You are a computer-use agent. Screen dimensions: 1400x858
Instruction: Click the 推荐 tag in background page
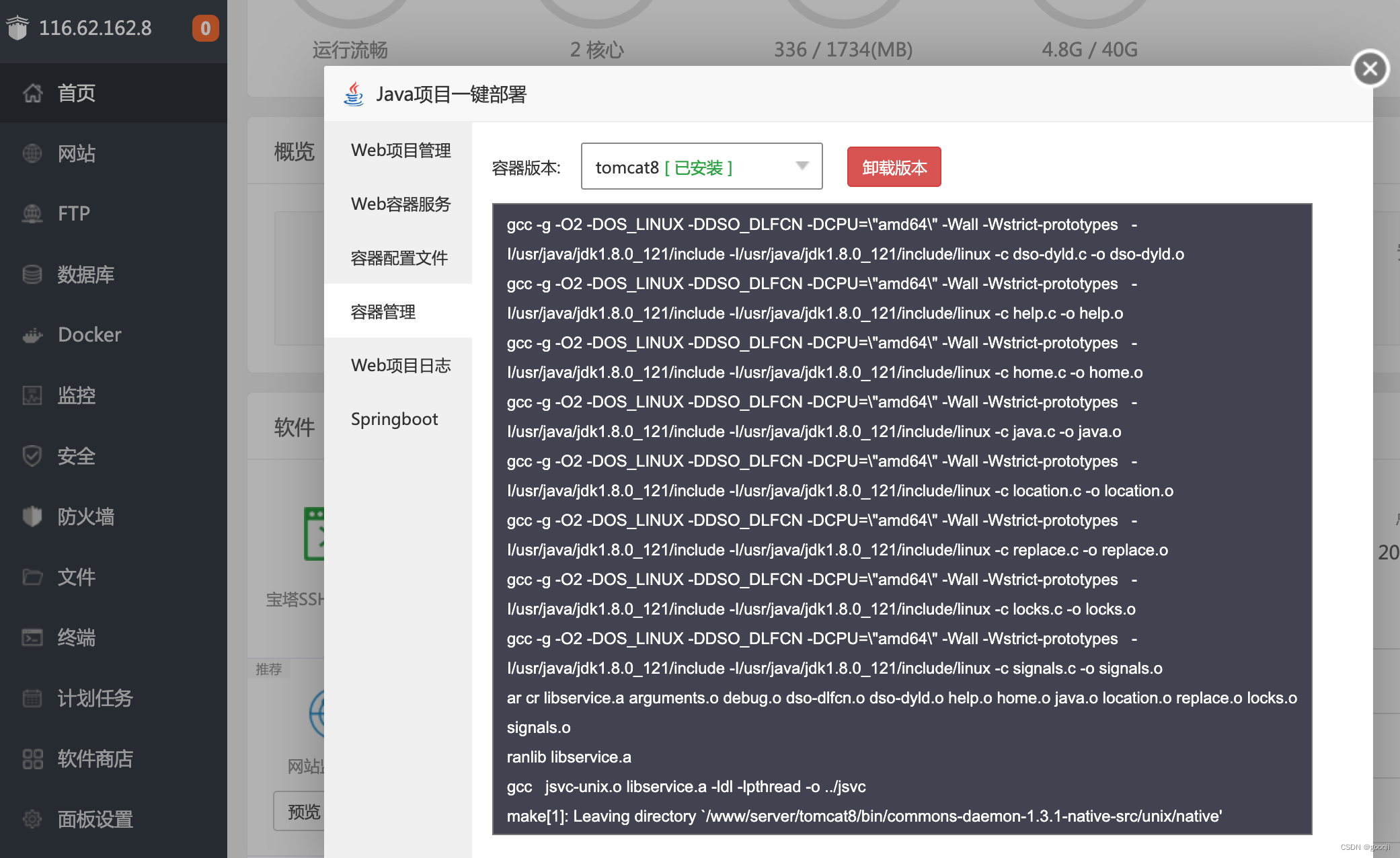click(269, 669)
